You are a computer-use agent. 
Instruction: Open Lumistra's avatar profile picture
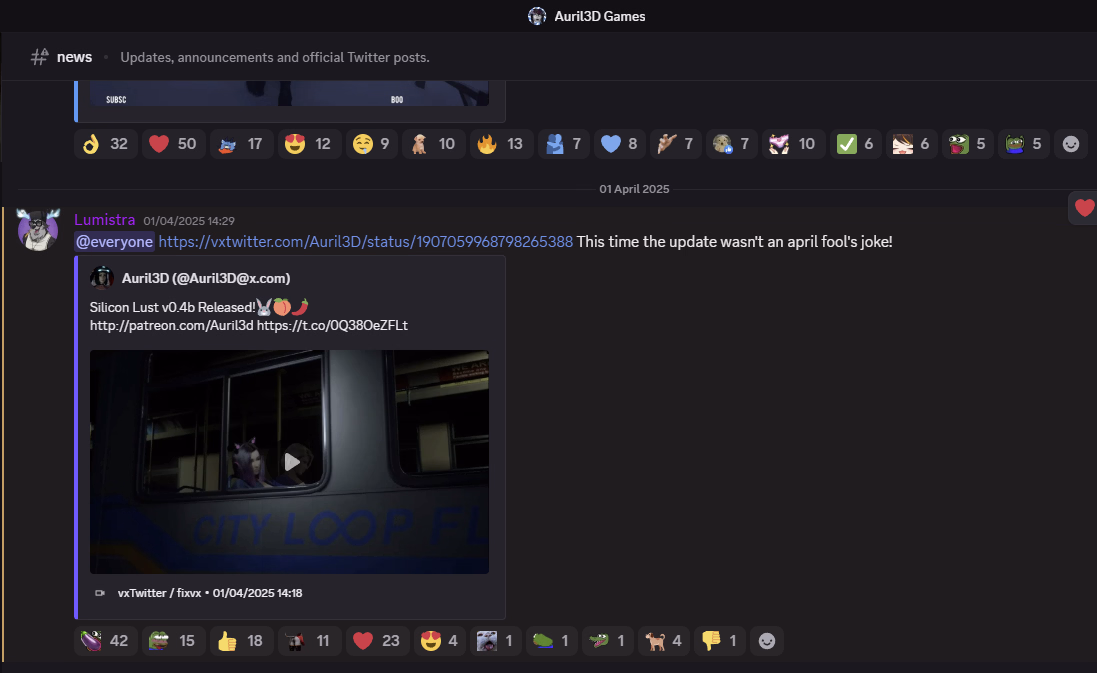tap(38, 231)
